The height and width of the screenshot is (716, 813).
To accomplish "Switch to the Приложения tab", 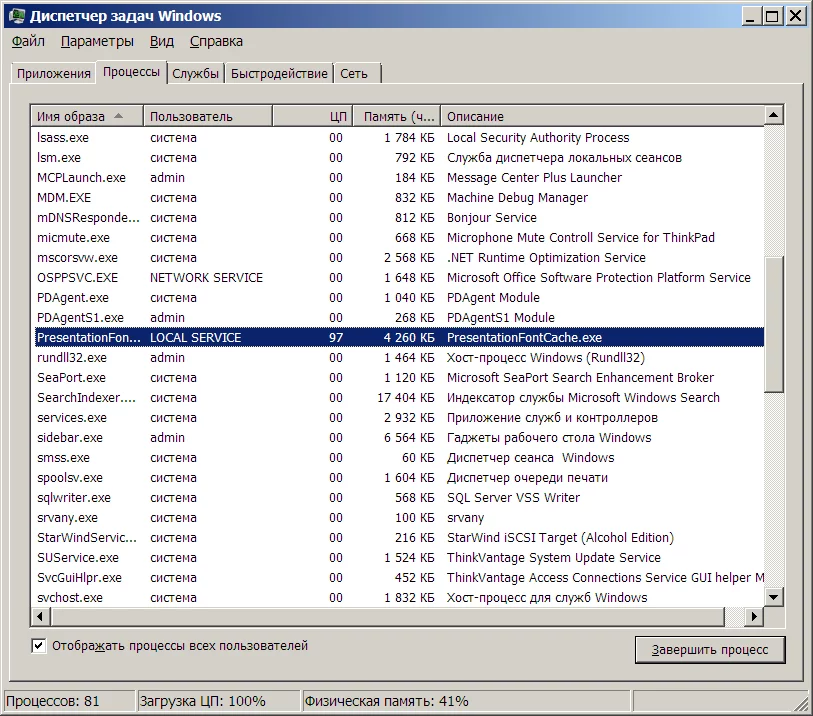I will [53, 74].
